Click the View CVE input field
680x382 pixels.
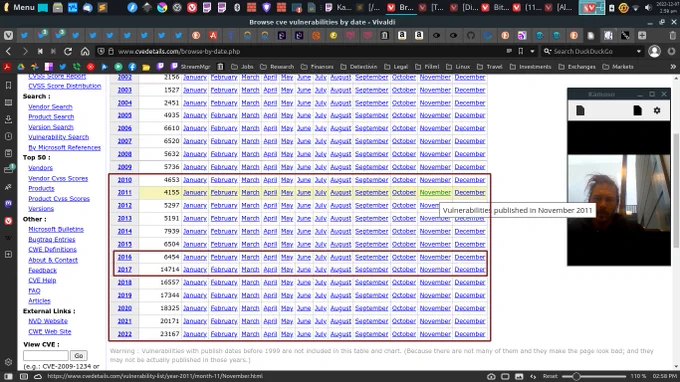pyautogui.click(x=46, y=356)
